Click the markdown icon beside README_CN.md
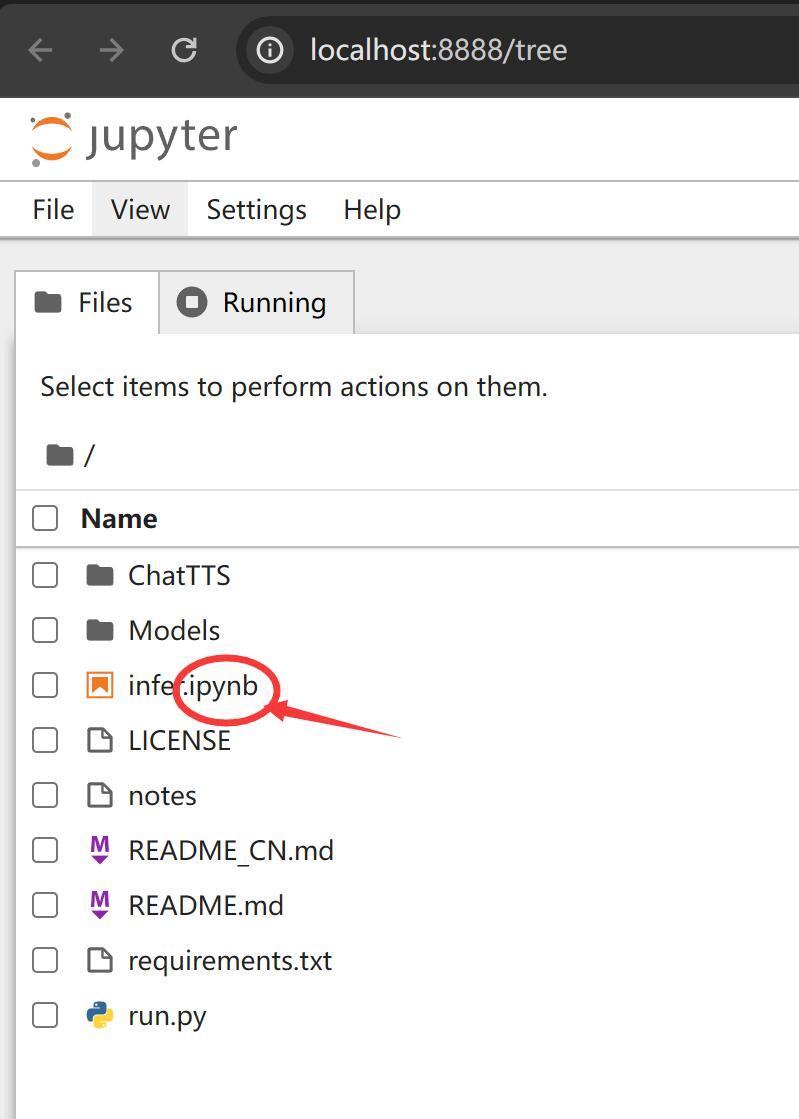Screen dimensions: 799x1119 (100, 849)
